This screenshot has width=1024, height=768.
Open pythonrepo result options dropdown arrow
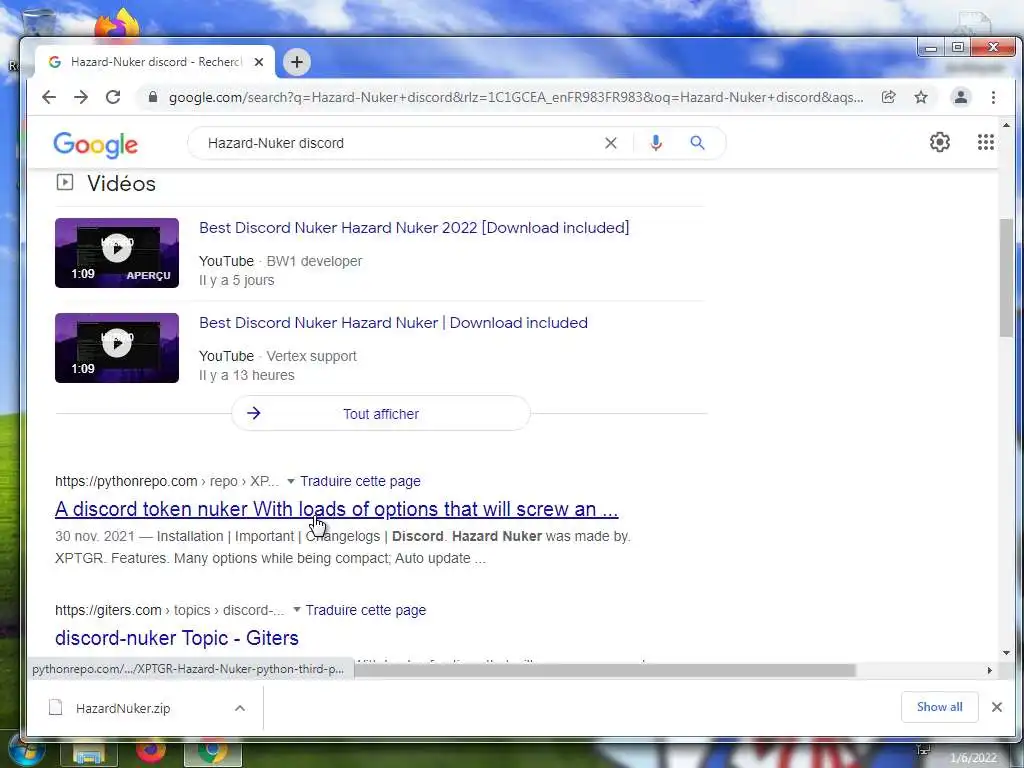click(291, 481)
